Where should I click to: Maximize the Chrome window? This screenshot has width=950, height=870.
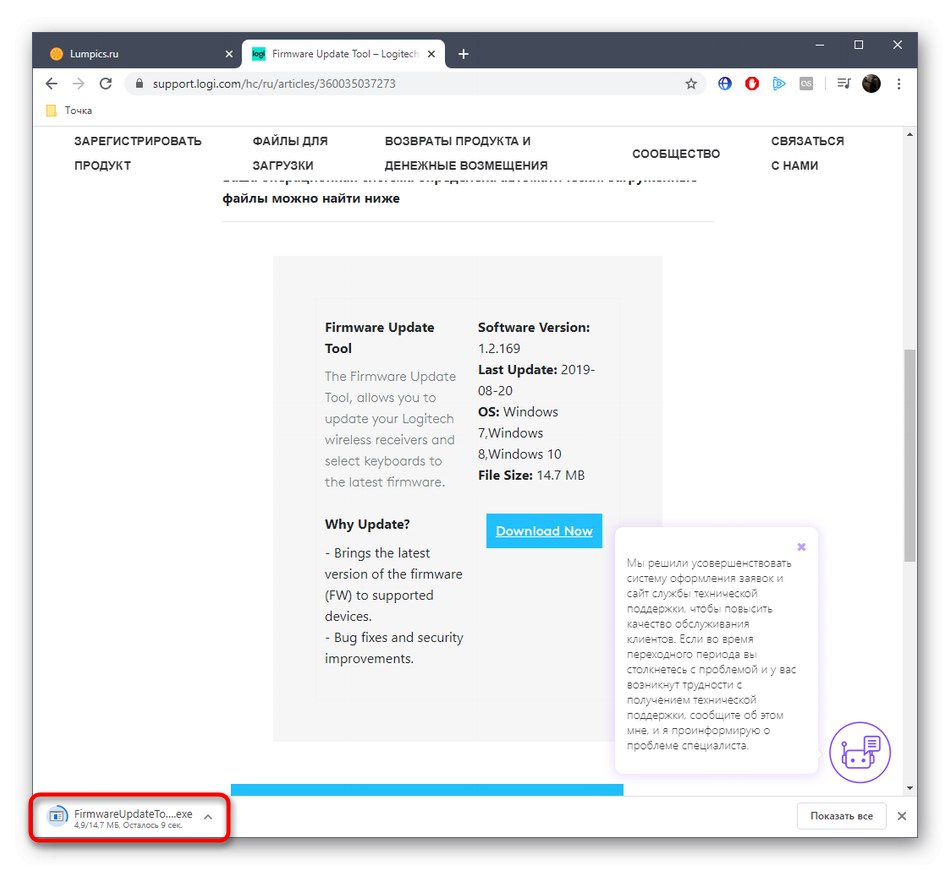(859, 45)
